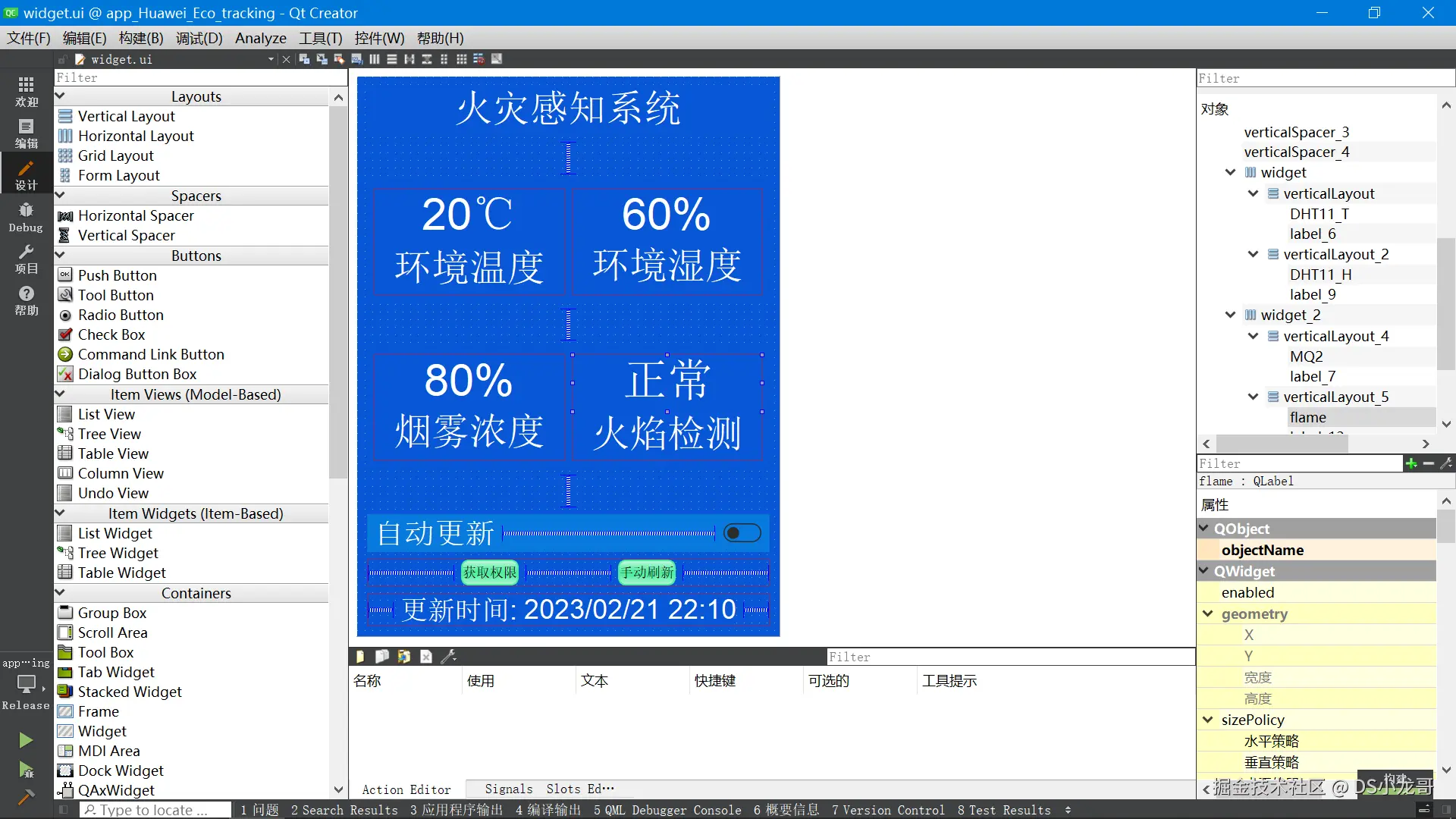Run the project with the green play icon

pos(26,739)
